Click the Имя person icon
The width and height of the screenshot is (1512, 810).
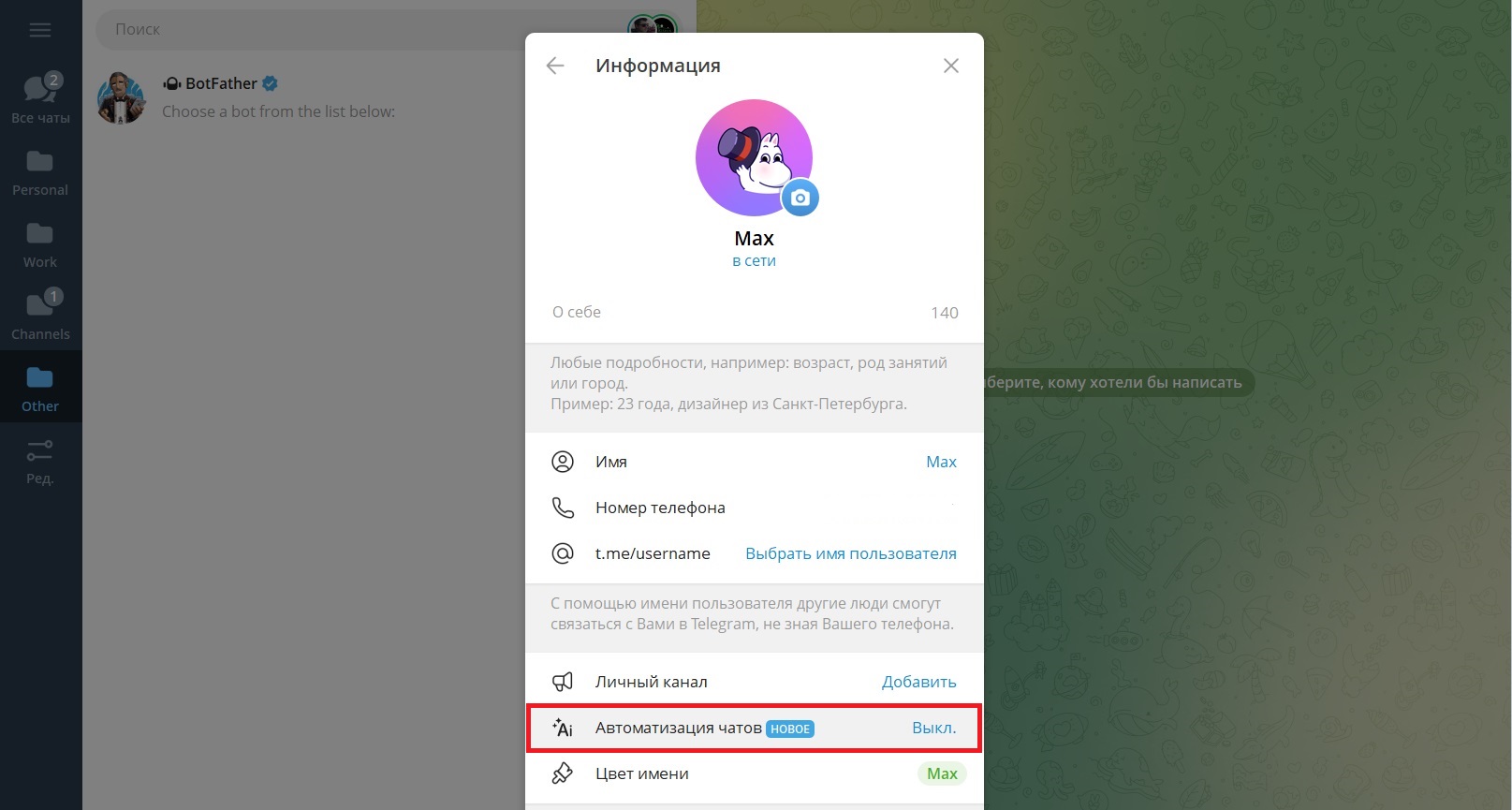pos(563,462)
